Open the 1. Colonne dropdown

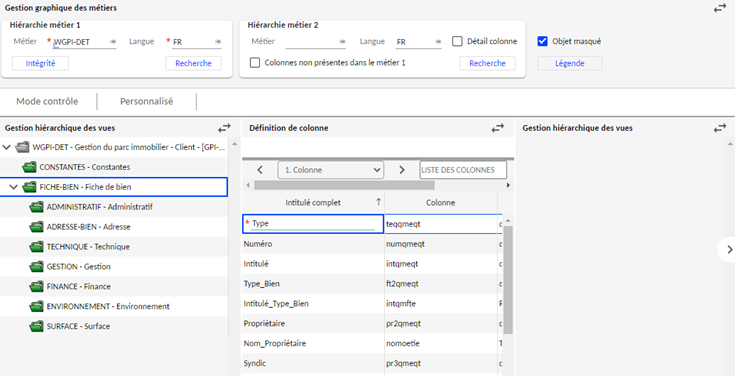[x=331, y=170]
